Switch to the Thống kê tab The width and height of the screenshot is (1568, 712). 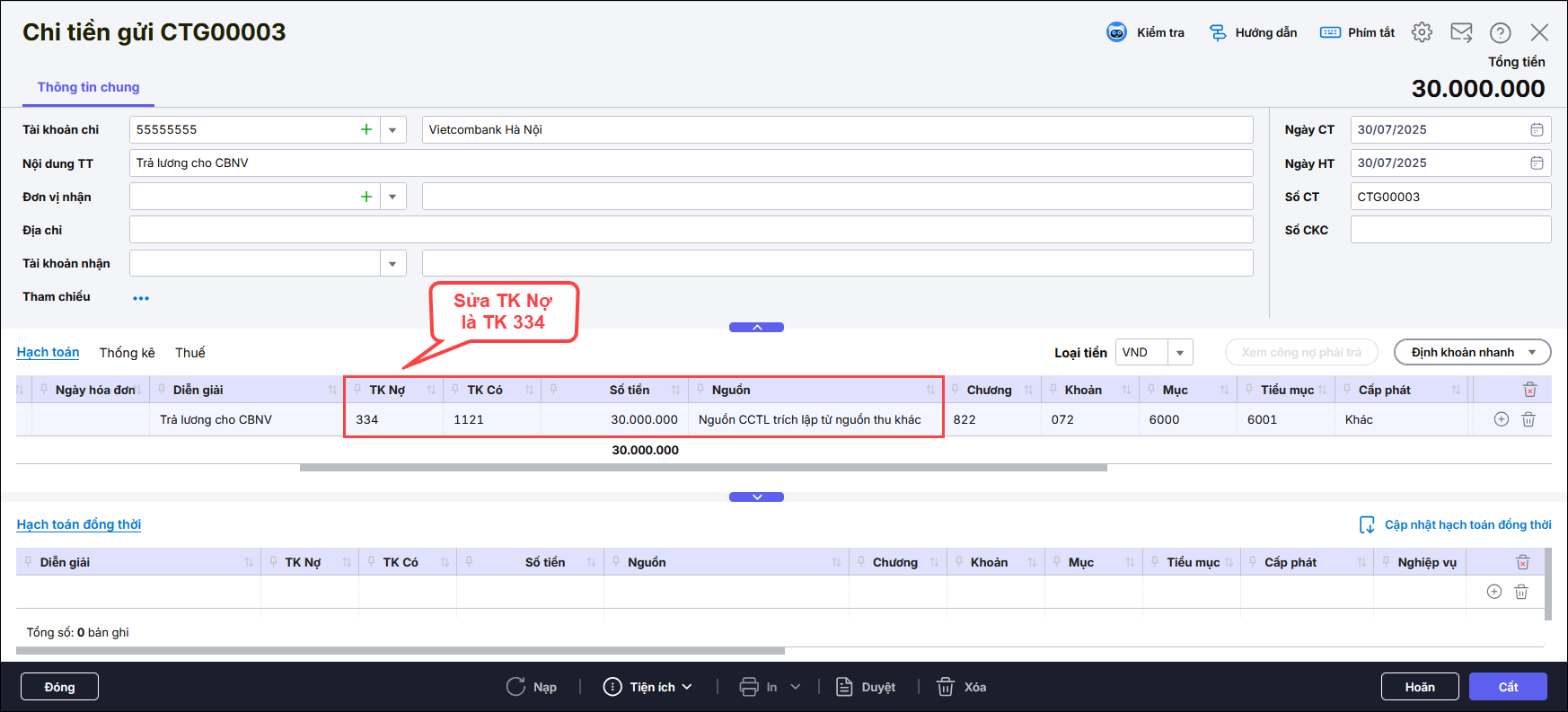tap(127, 353)
